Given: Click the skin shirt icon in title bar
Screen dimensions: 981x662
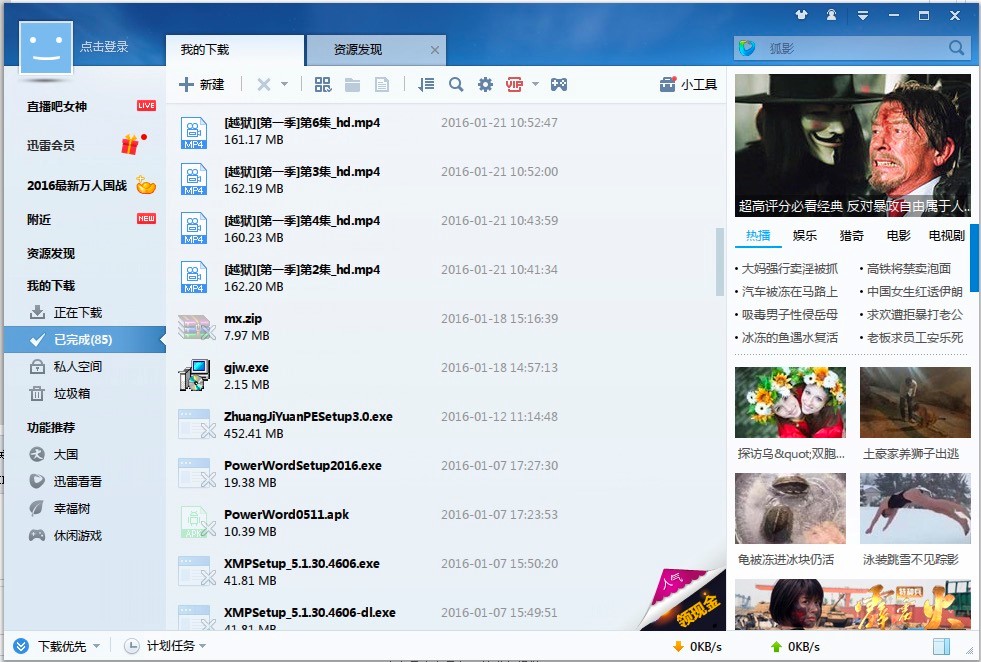Looking at the screenshot, I should point(801,15).
